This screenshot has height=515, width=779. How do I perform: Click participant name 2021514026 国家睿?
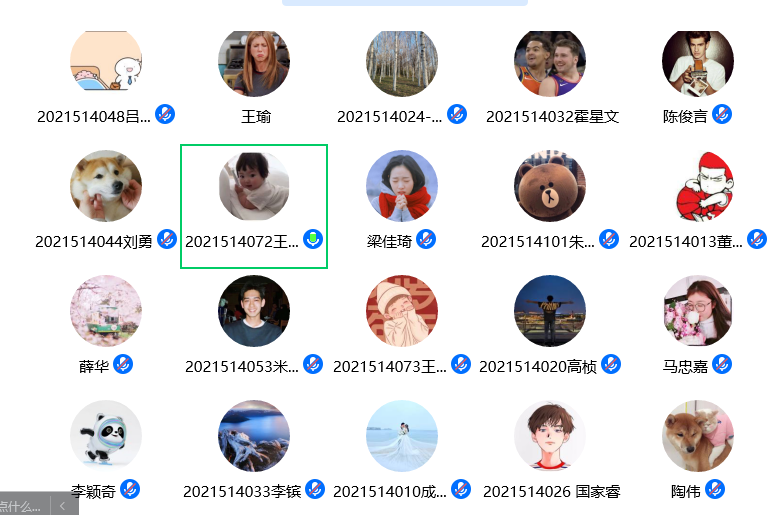click(x=551, y=492)
